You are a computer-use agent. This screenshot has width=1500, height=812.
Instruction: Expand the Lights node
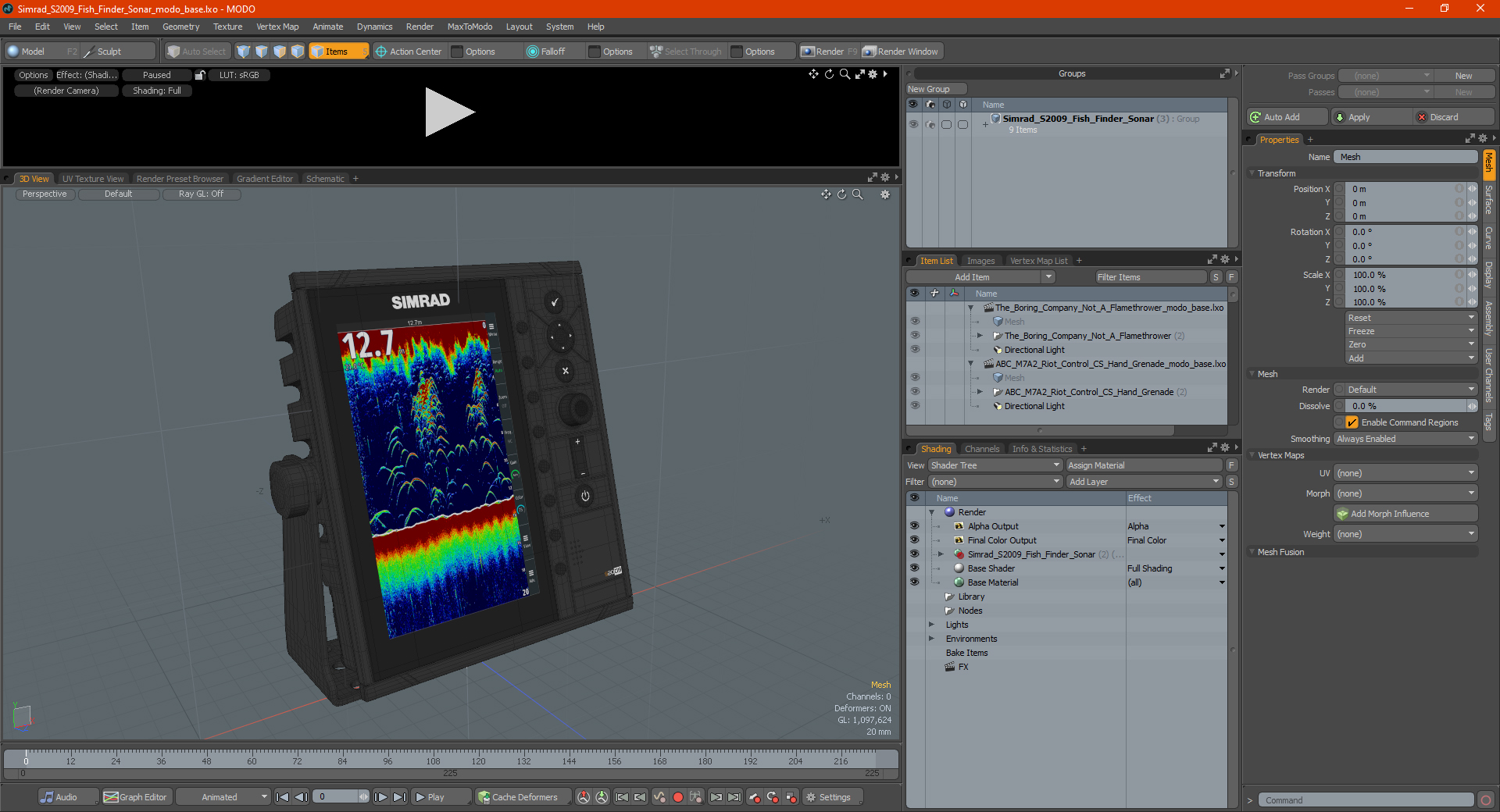point(931,625)
